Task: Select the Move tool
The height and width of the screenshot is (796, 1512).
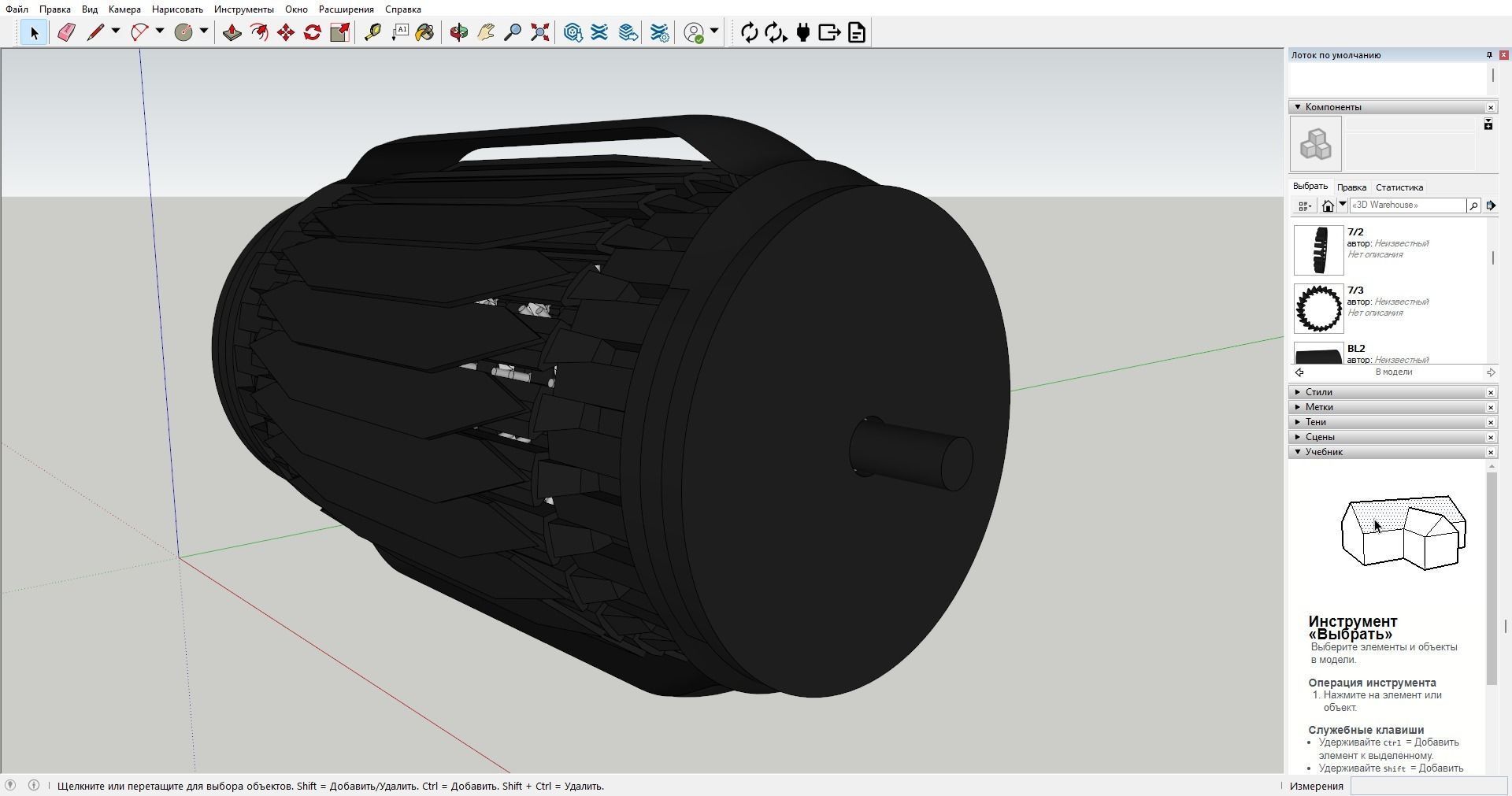Action: (x=285, y=32)
